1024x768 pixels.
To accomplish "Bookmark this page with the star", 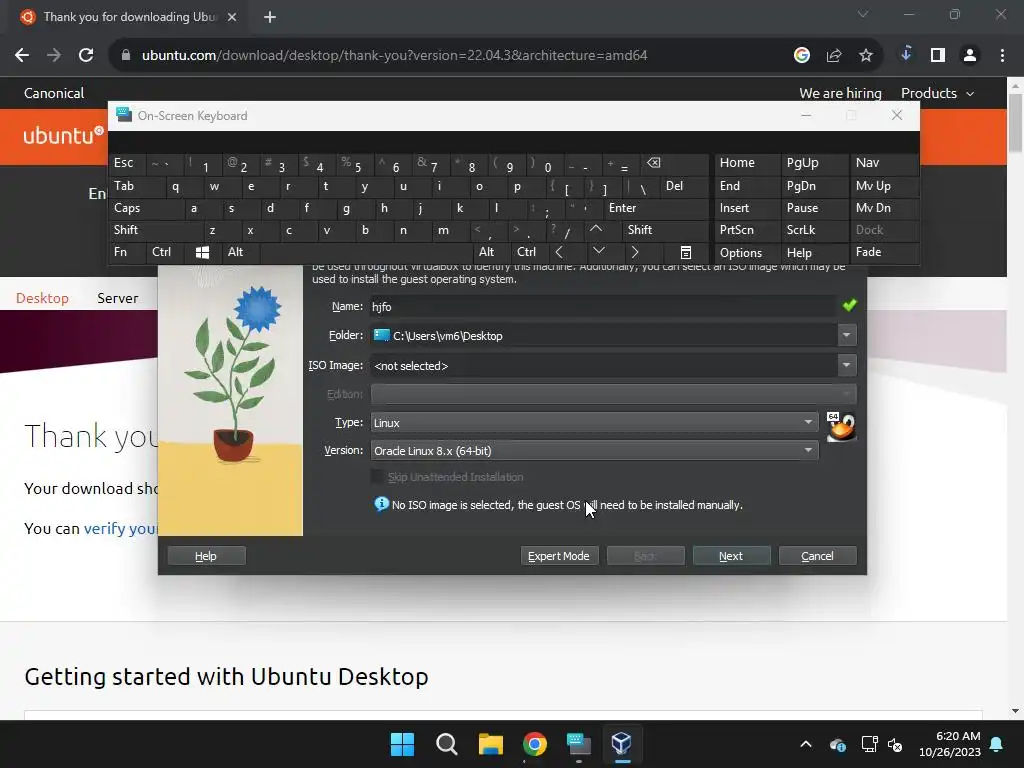I will coord(865,56).
